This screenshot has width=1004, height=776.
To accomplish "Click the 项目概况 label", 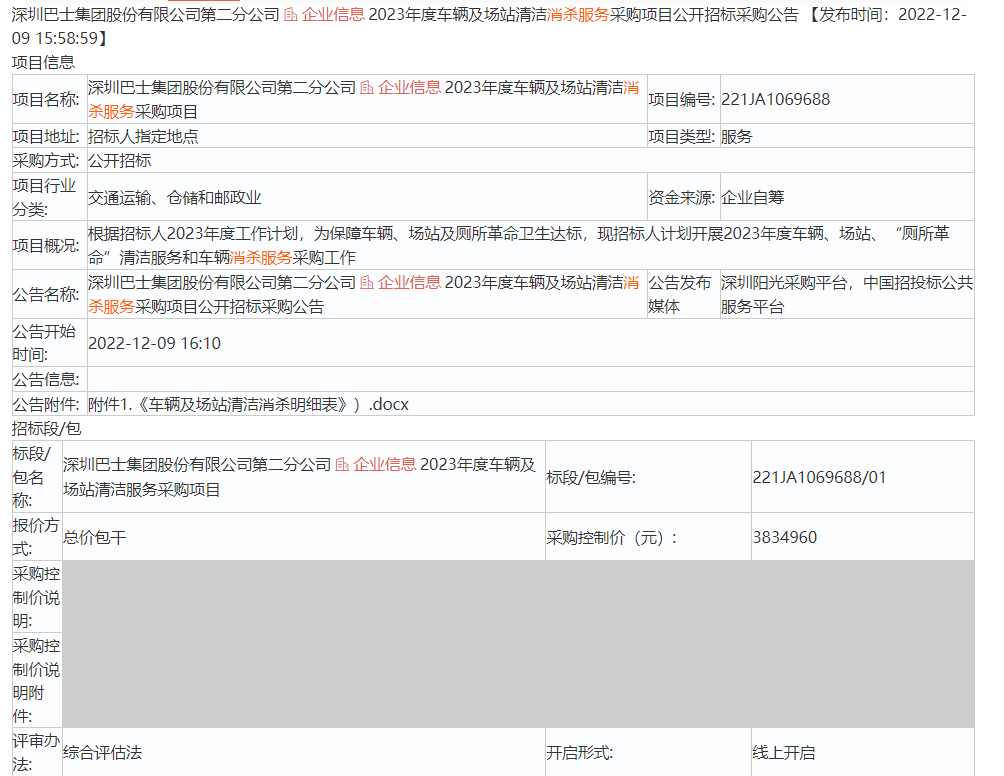I will point(46,245).
